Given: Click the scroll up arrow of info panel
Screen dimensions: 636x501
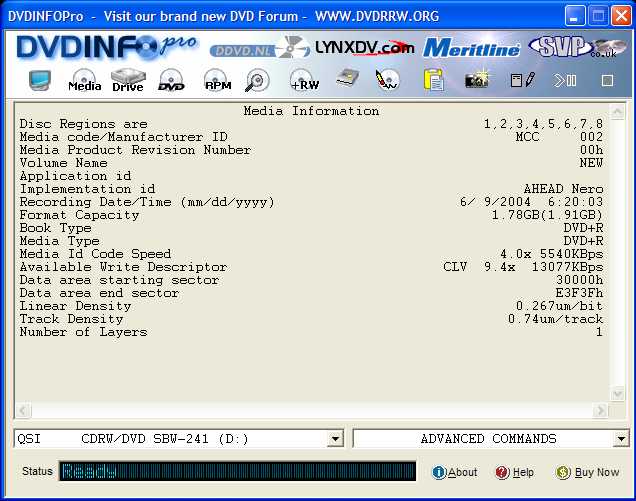Looking at the screenshot, I should tap(617, 111).
